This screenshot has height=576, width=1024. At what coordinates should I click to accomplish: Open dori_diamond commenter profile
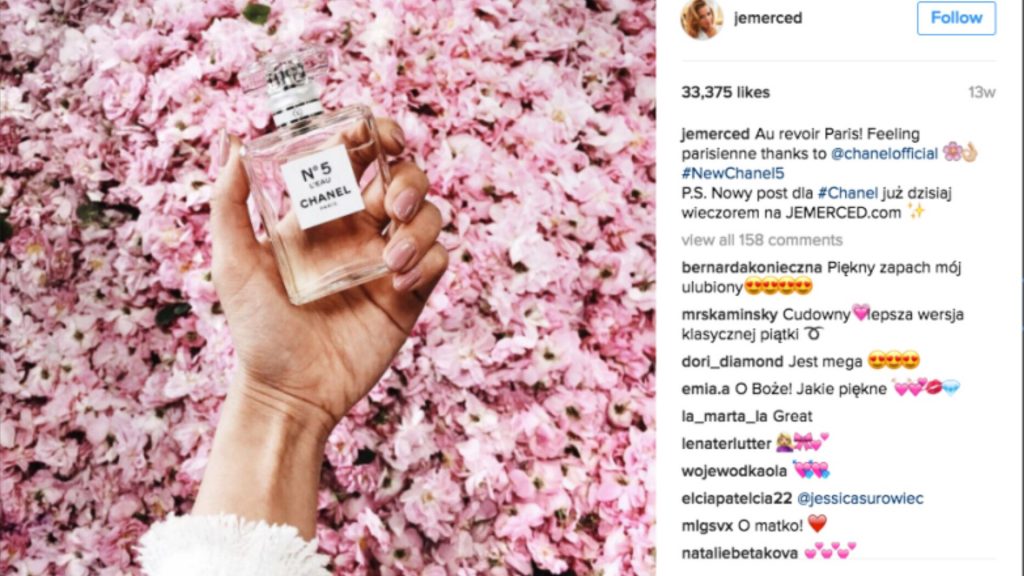[x=732, y=361]
